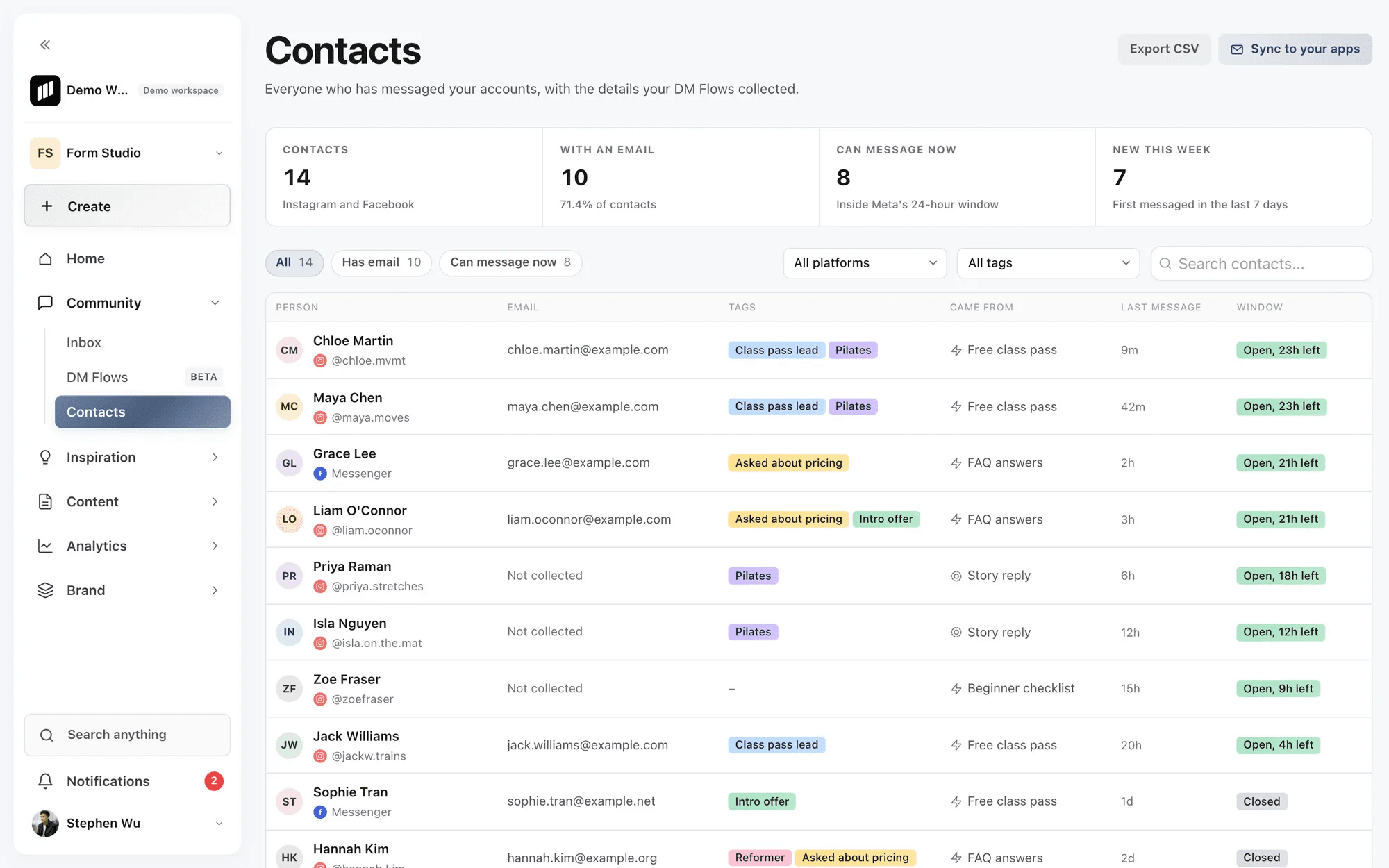Collapse the Community section chevron
Image resolution: width=1389 pixels, height=868 pixels.
(215, 303)
